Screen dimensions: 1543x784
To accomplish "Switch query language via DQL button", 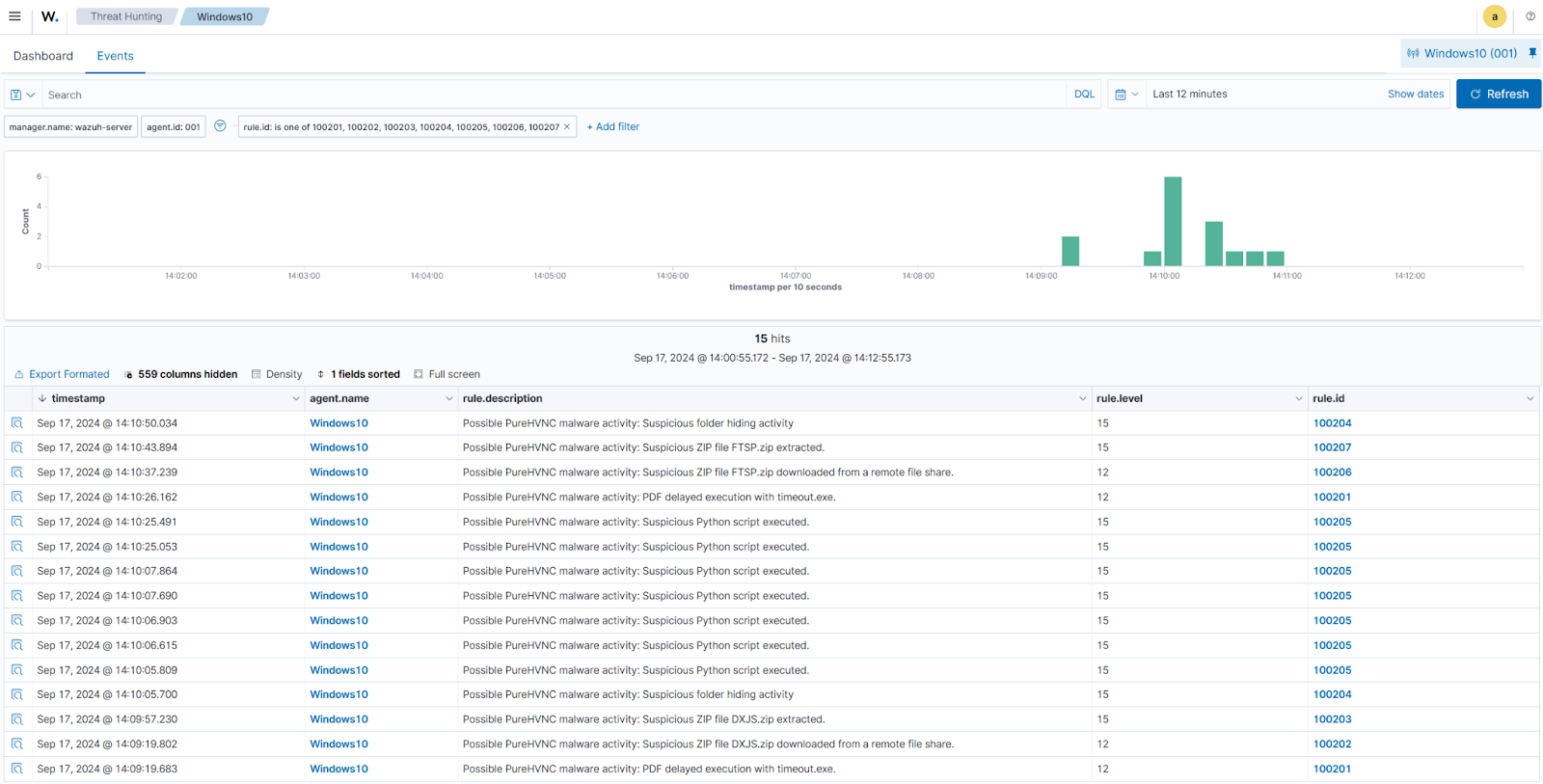I will point(1085,94).
